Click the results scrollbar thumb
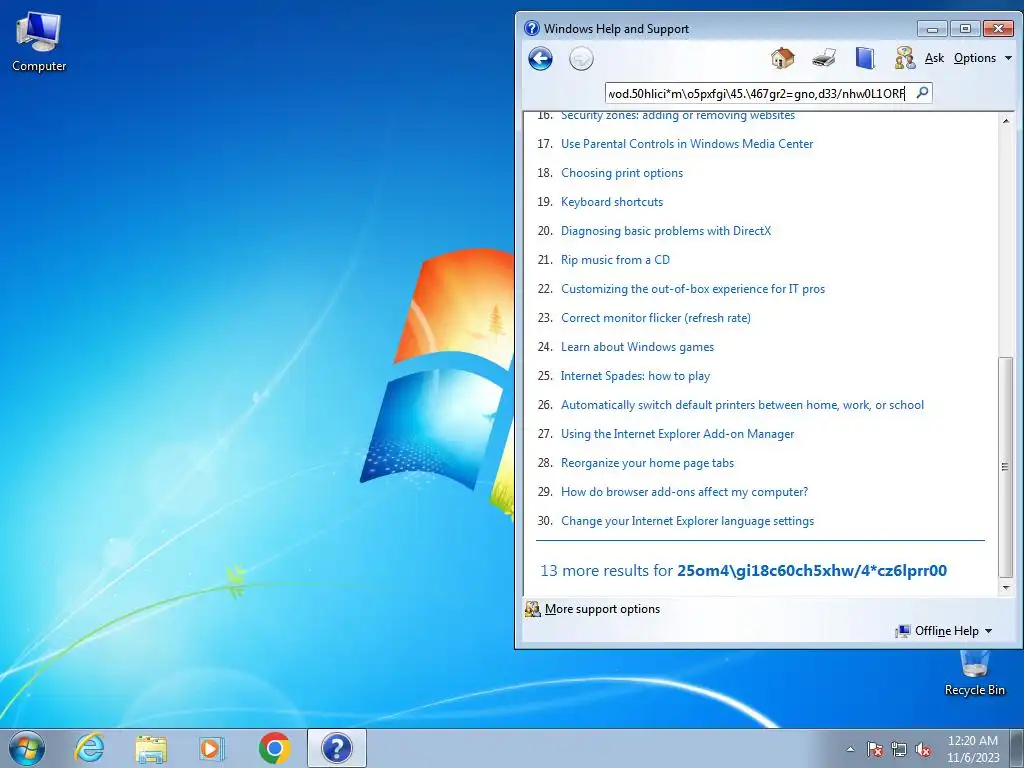The width and height of the screenshot is (1024, 768). (x=1006, y=466)
